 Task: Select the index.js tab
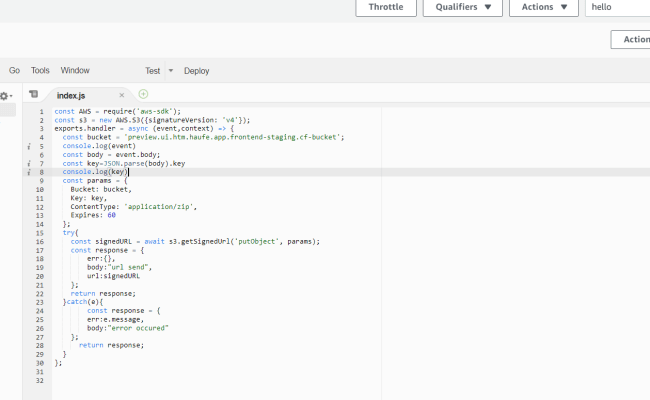click(71, 96)
